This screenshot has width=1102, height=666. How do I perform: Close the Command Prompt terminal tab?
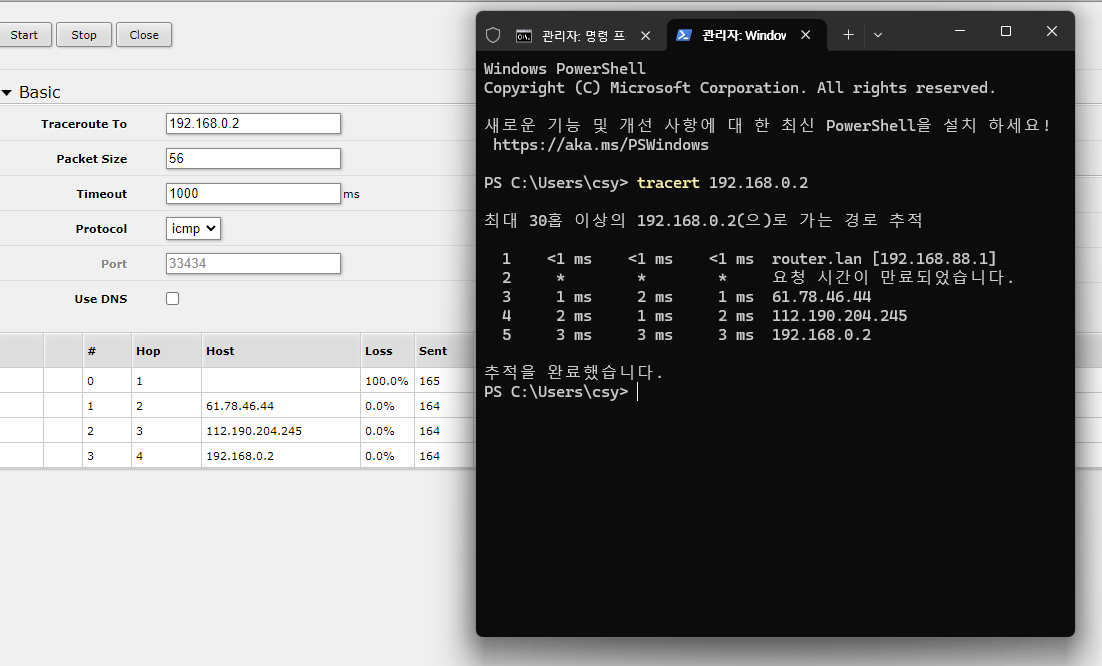tap(645, 35)
